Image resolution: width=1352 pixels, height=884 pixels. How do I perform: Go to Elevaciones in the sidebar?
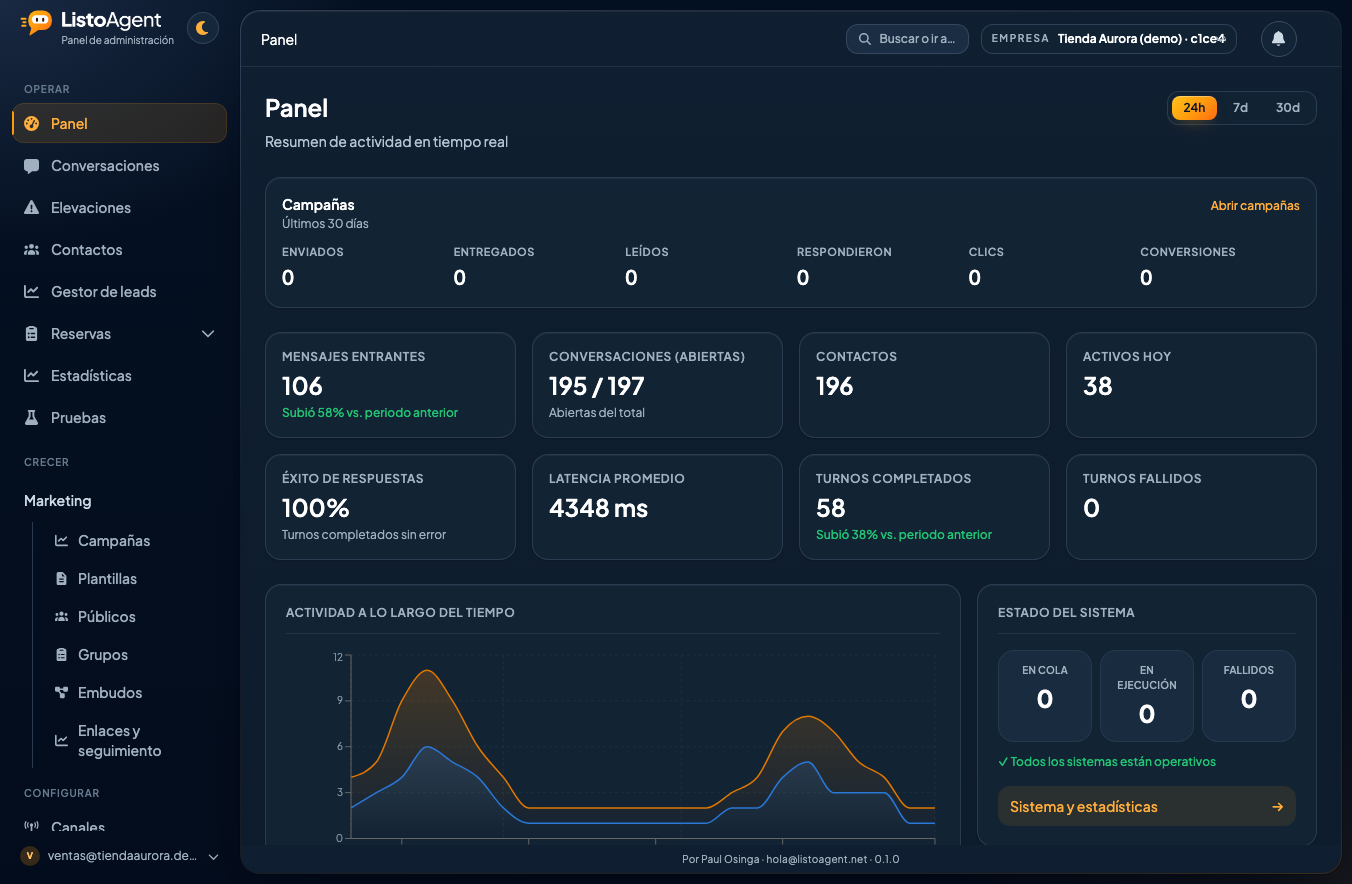coord(120,208)
